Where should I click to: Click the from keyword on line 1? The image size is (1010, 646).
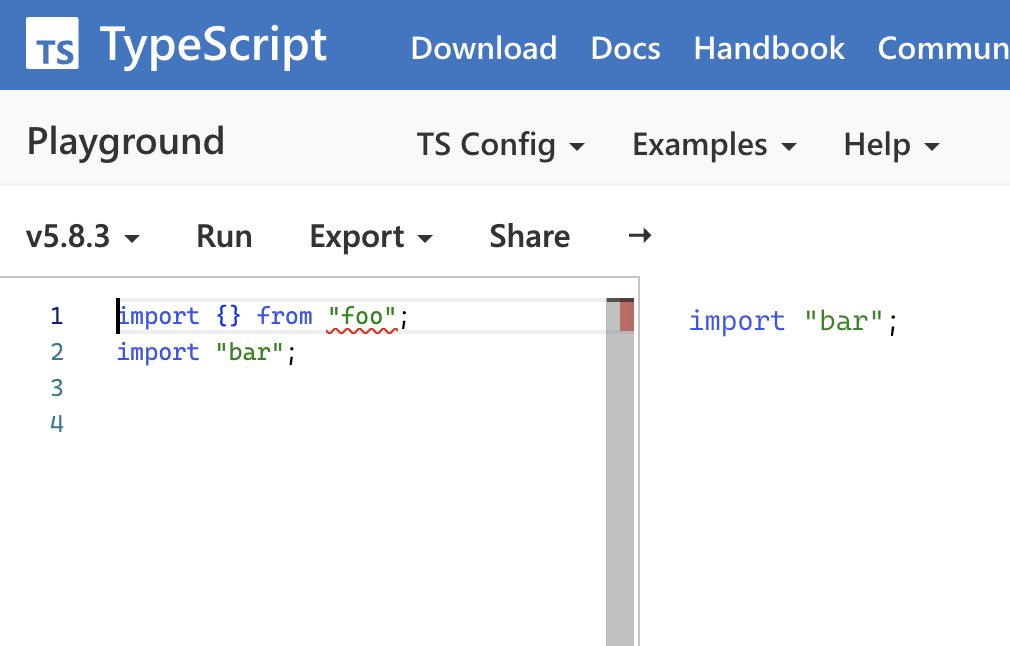point(284,316)
